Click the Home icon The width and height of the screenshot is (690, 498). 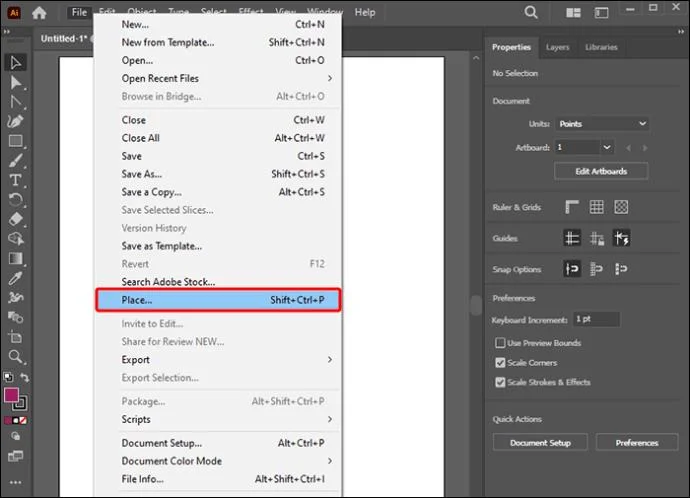tap(39, 12)
